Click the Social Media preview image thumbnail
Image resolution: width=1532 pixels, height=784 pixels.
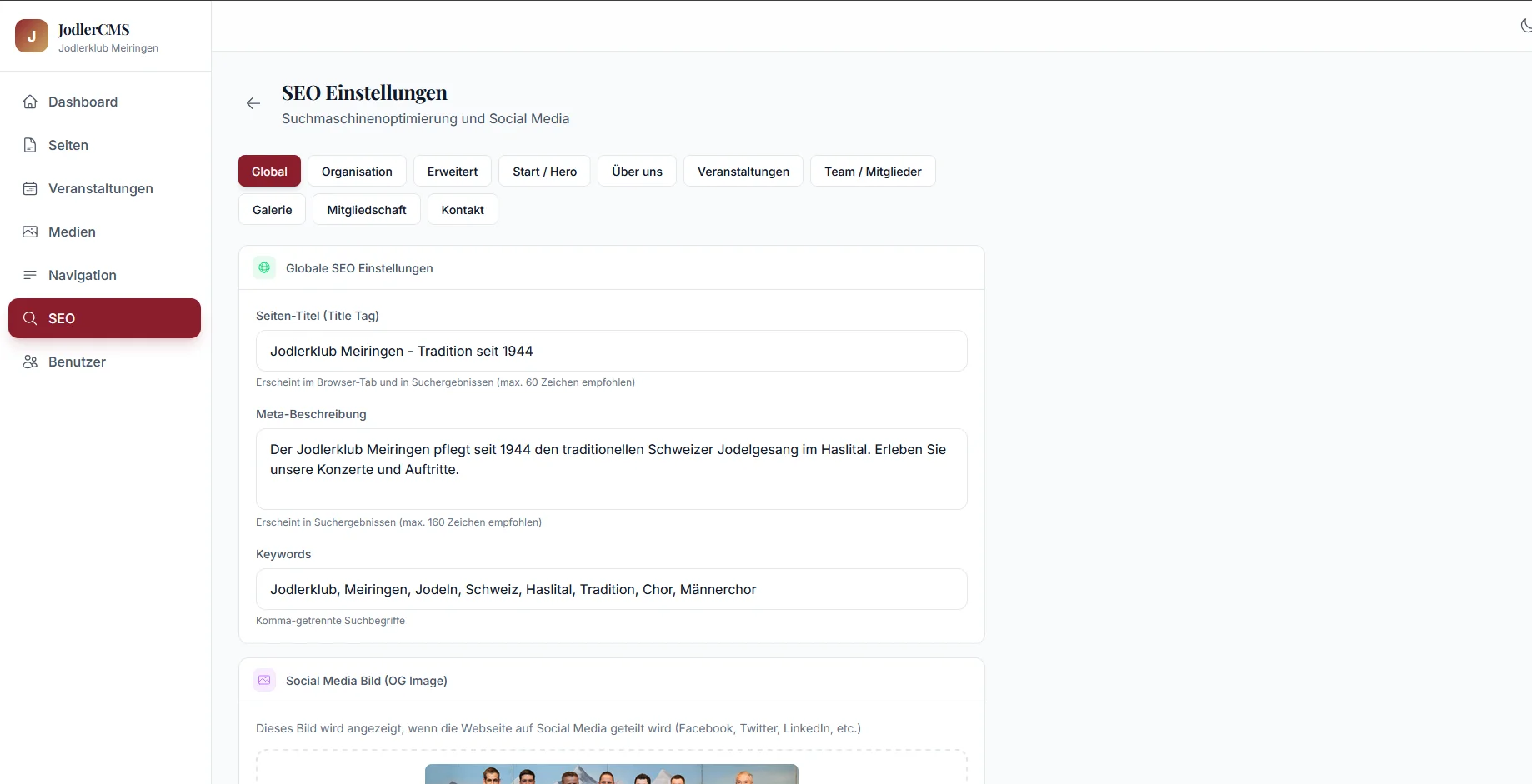611,774
